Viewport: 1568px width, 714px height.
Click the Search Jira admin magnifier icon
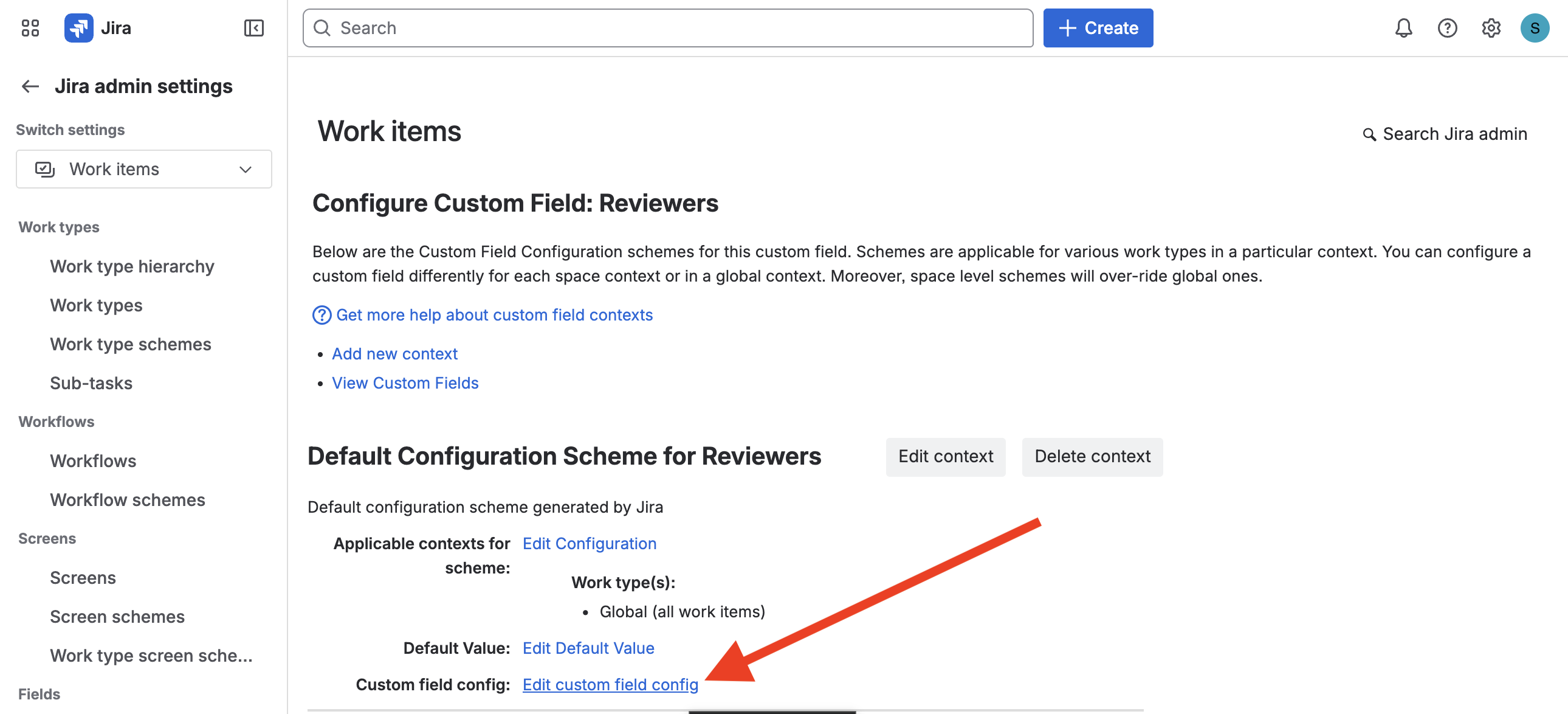[x=1369, y=134]
